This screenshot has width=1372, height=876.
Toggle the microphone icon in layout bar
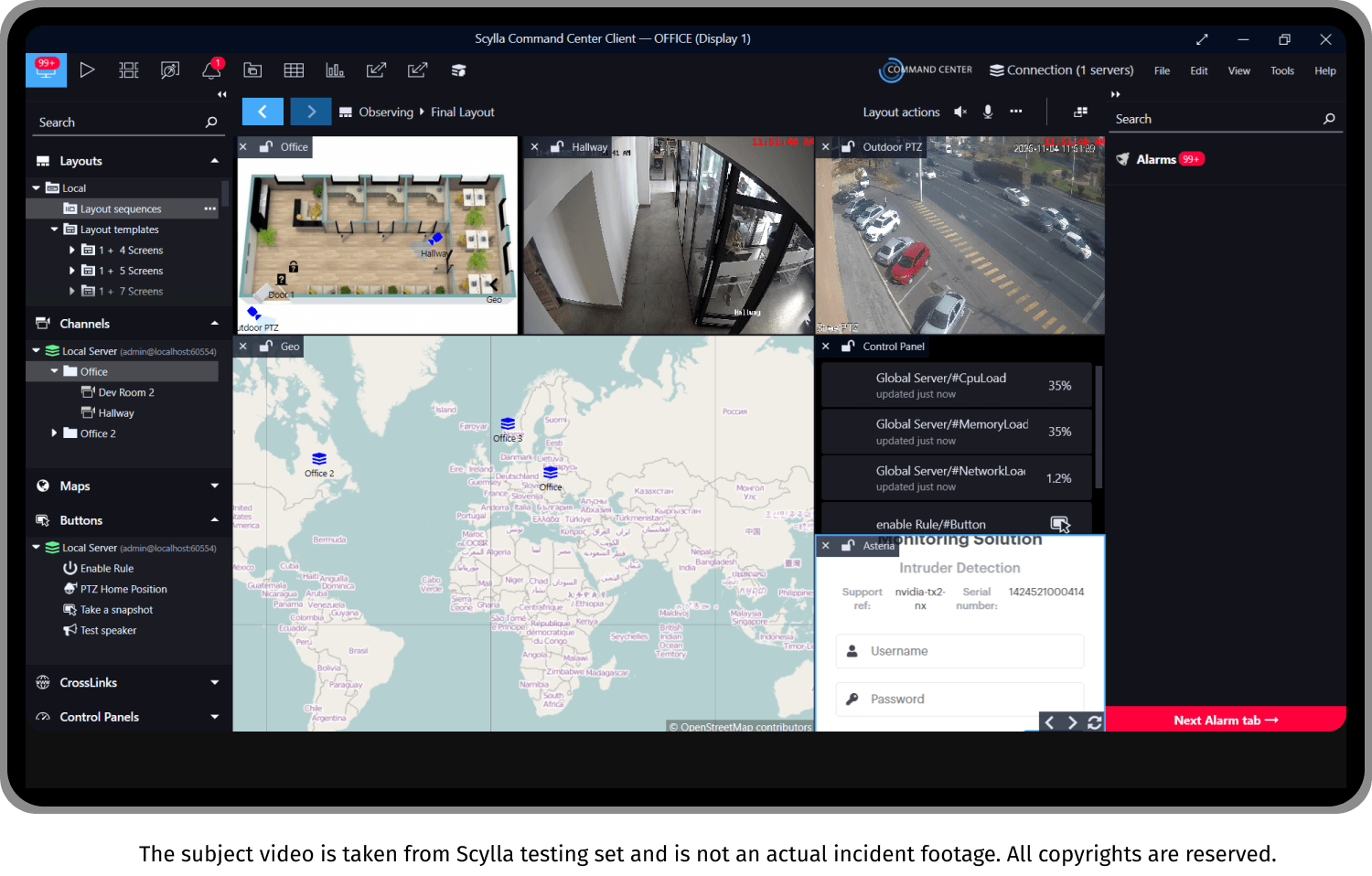pos(988,112)
